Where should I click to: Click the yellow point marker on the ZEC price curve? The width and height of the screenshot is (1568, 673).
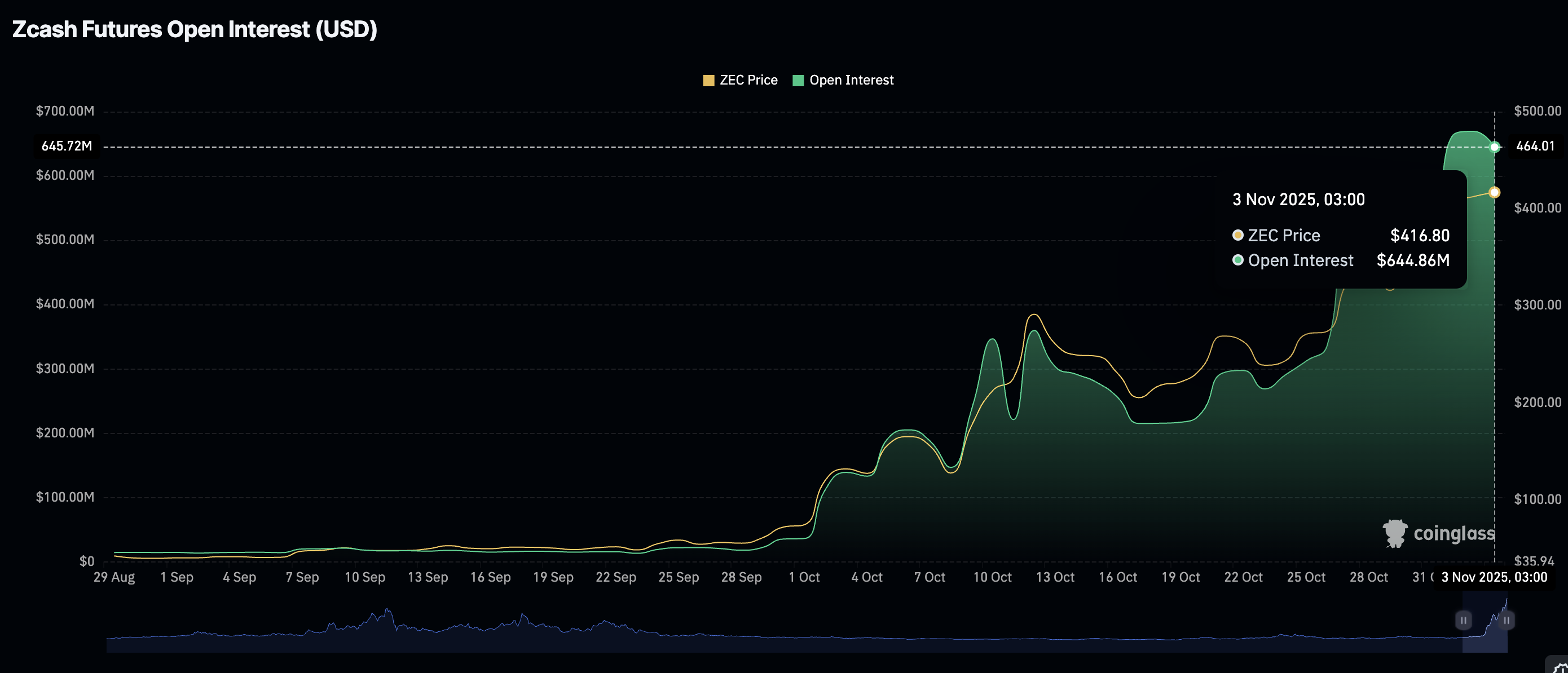[1494, 193]
